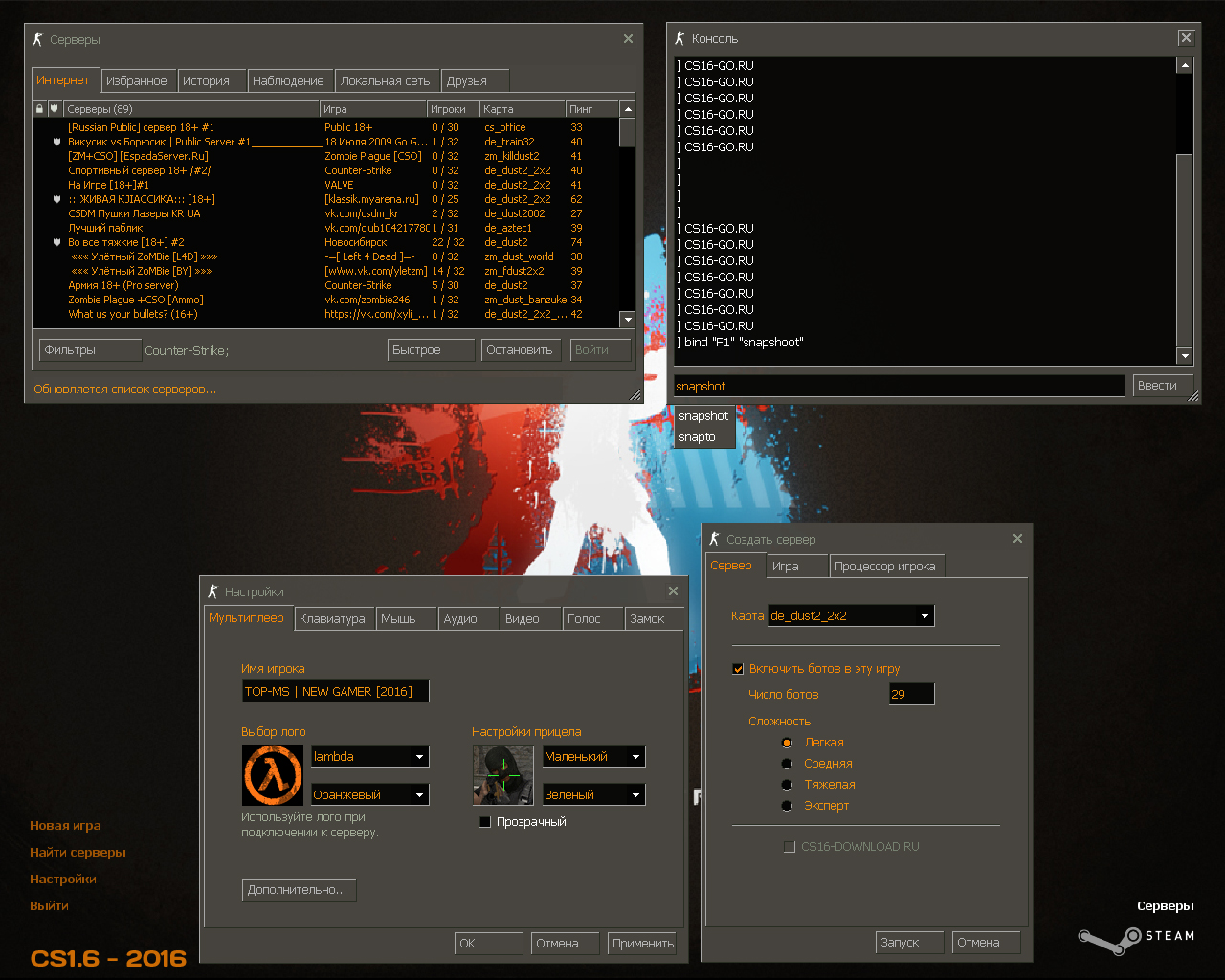This screenshot has height=980, width=1225.
Task: Click the Ввести console button
Action: pyautogui.click(x=1162, y=386)
